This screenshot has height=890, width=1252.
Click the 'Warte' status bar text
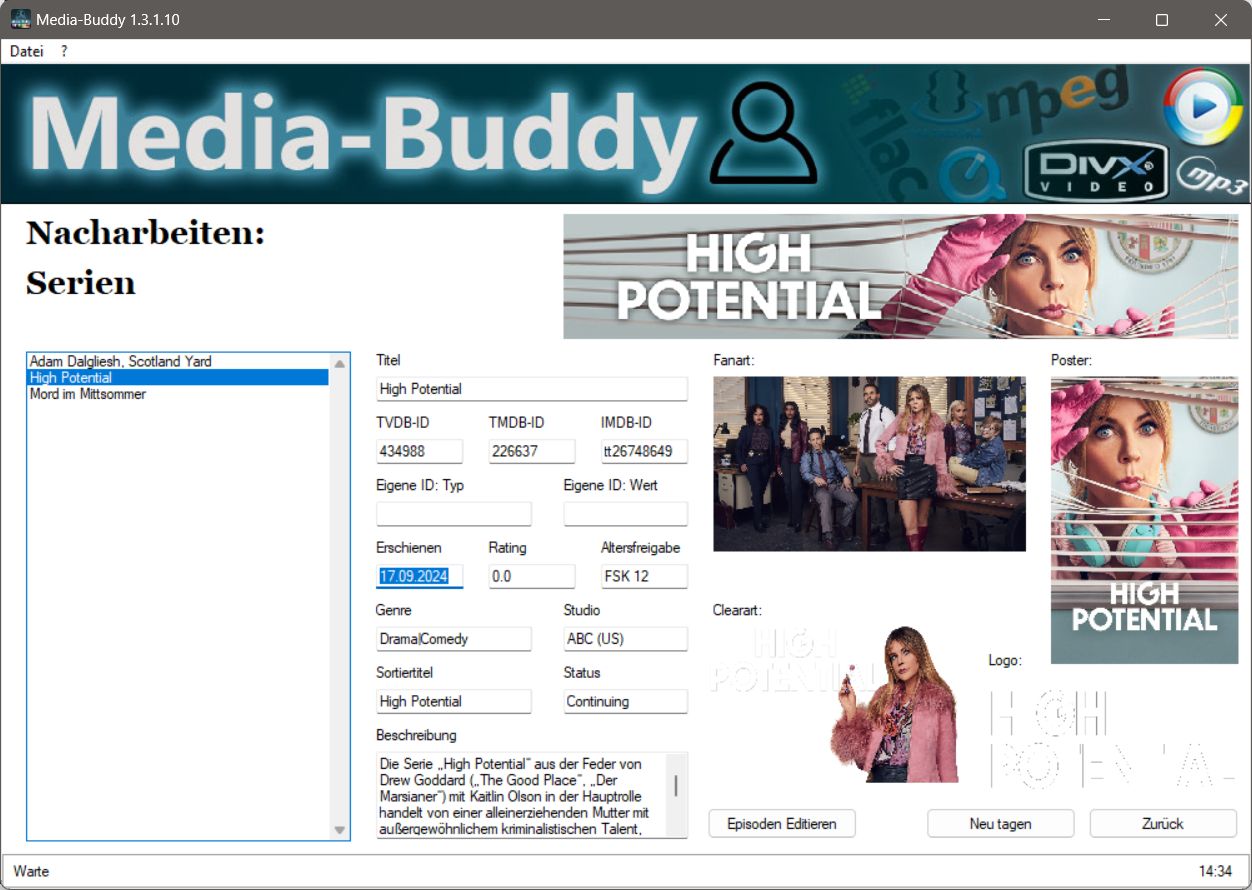click(31, 871)
